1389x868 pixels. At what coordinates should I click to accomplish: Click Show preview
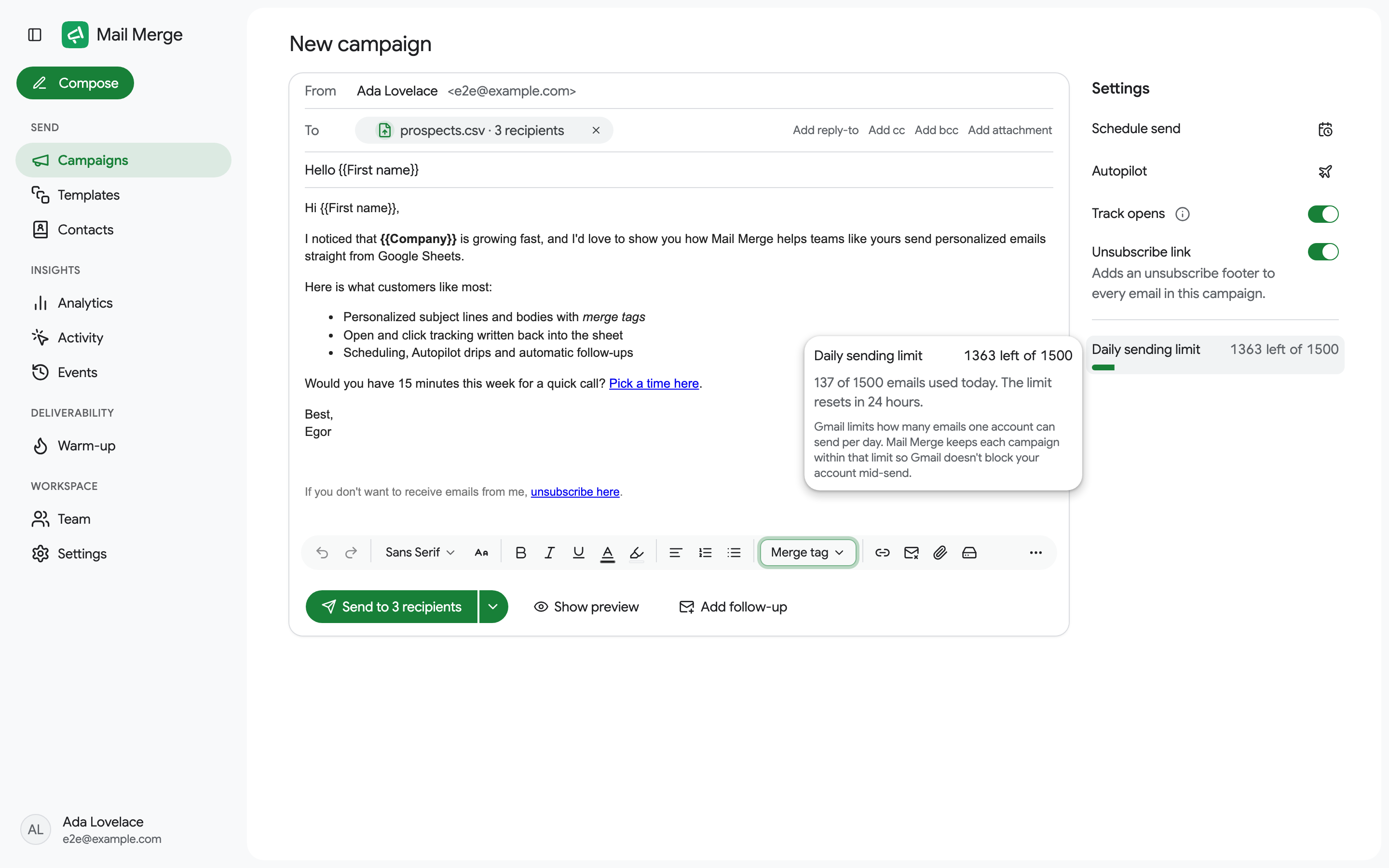(586, 607)
